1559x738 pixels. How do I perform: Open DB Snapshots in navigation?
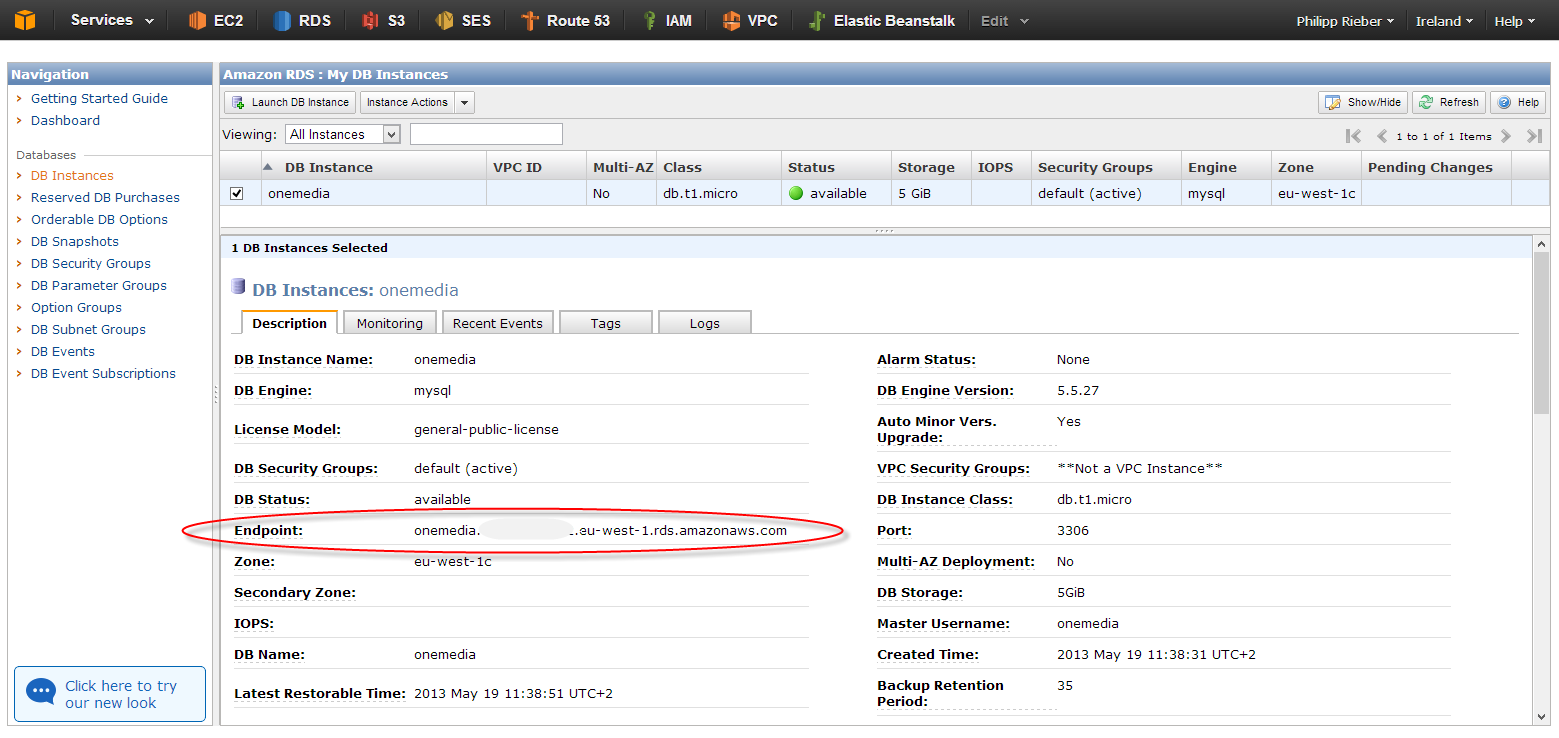tap(75, 241)
